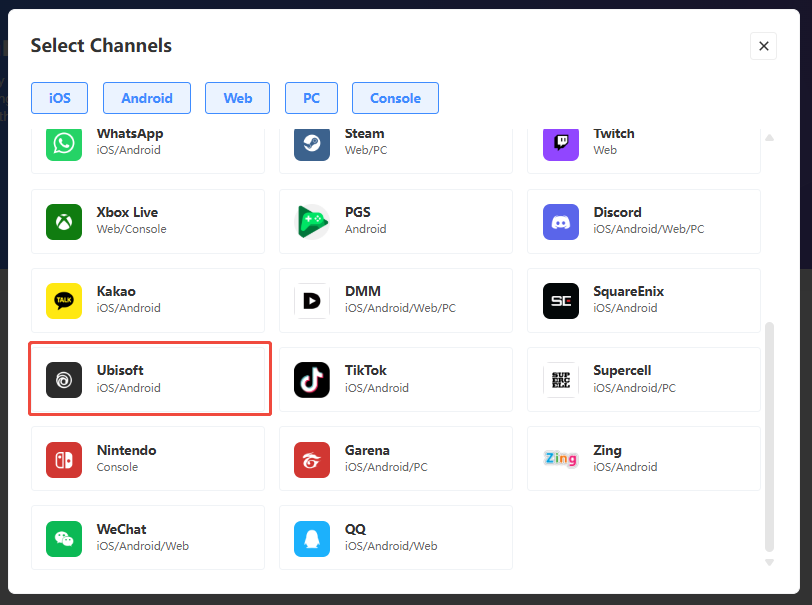This screenshot has width=812, height=605.
Task: Click the Kakao Talk icon
Action: click(64, 300)
